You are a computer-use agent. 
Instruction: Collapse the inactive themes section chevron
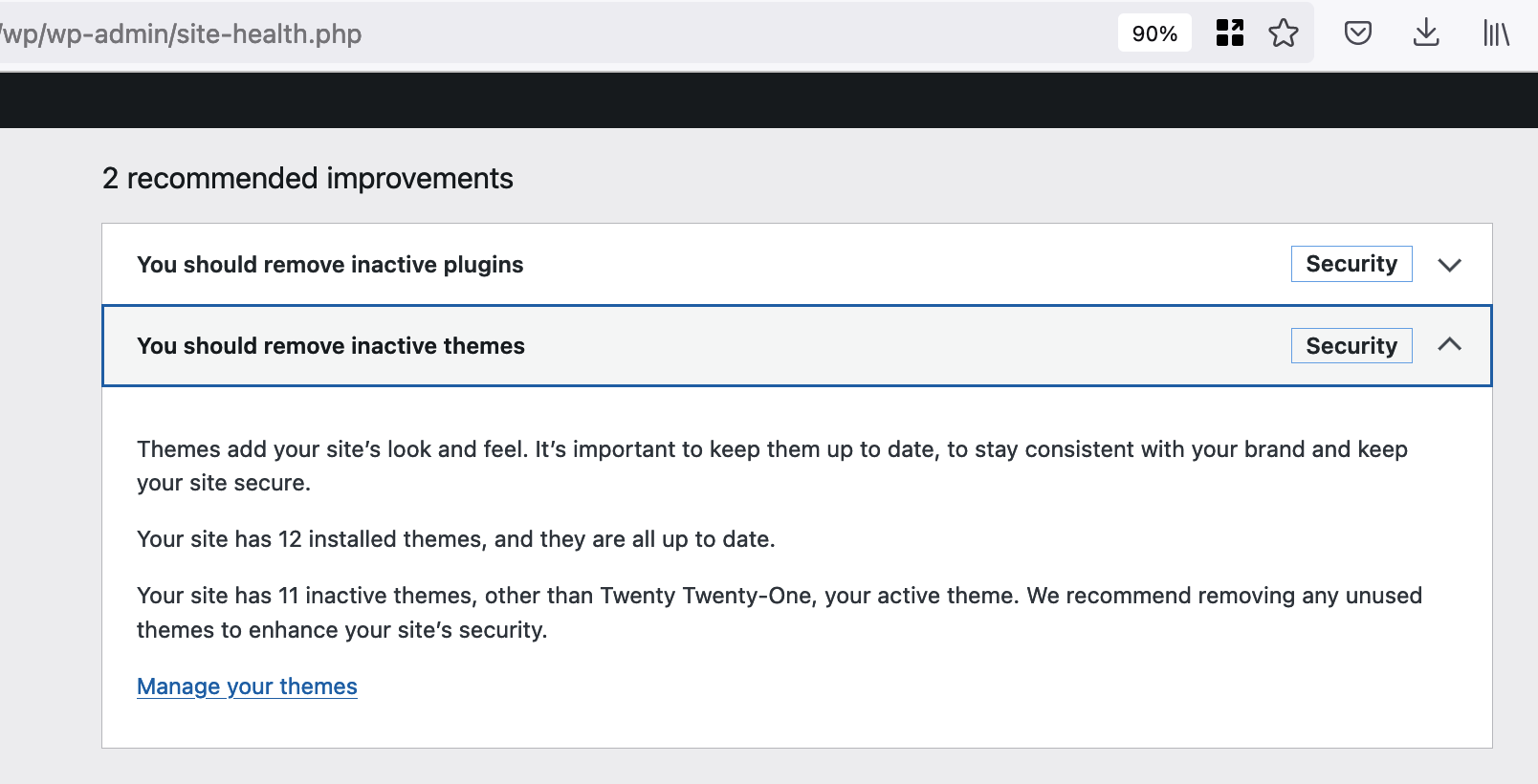click(1449, 345)
